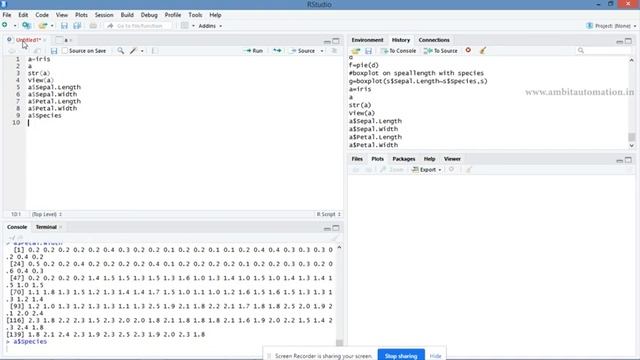Click the Open File folder icon
640x360 pixels.
42,26
